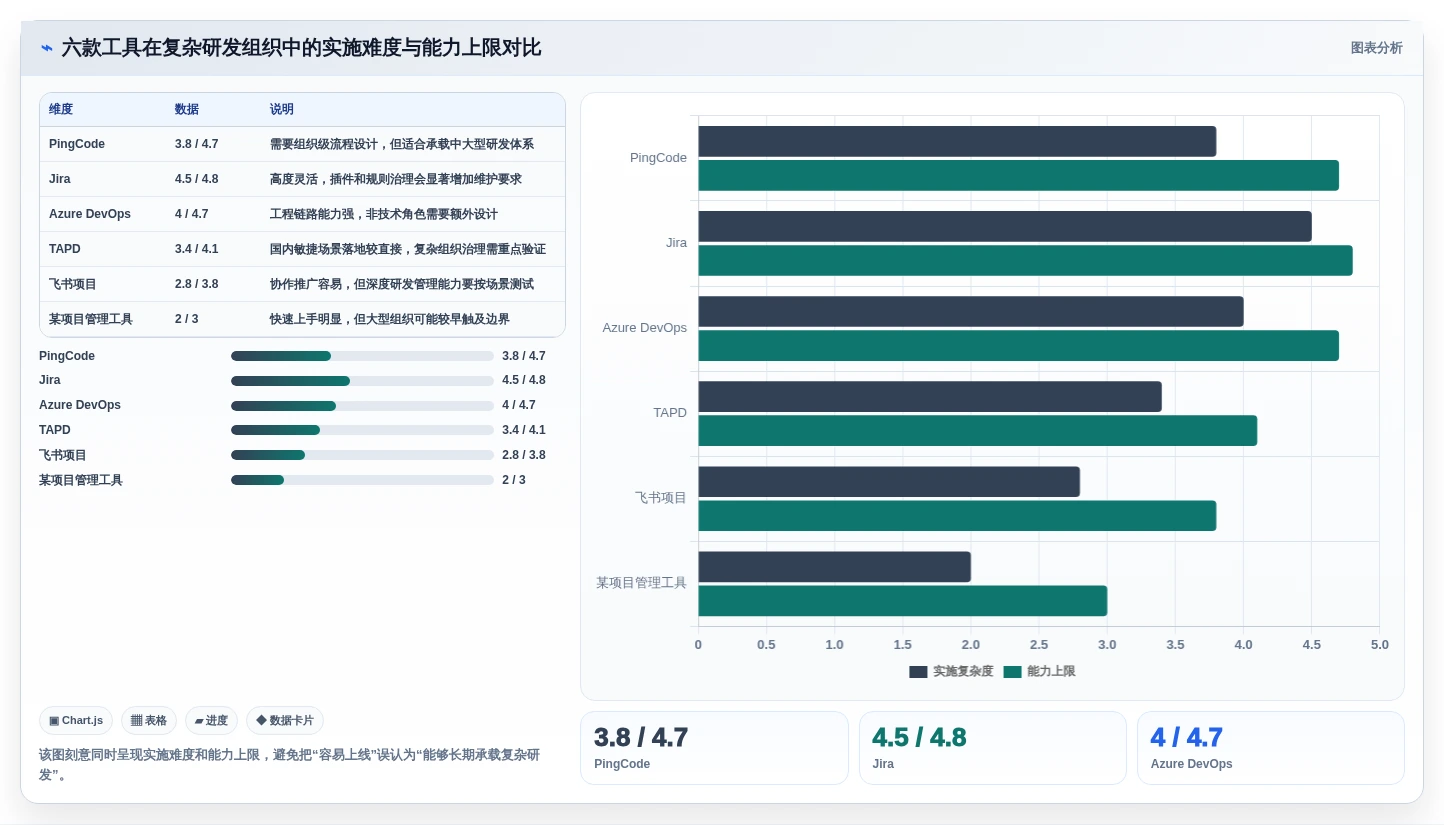Click the 2 / 3 table value

coord(187,319)
